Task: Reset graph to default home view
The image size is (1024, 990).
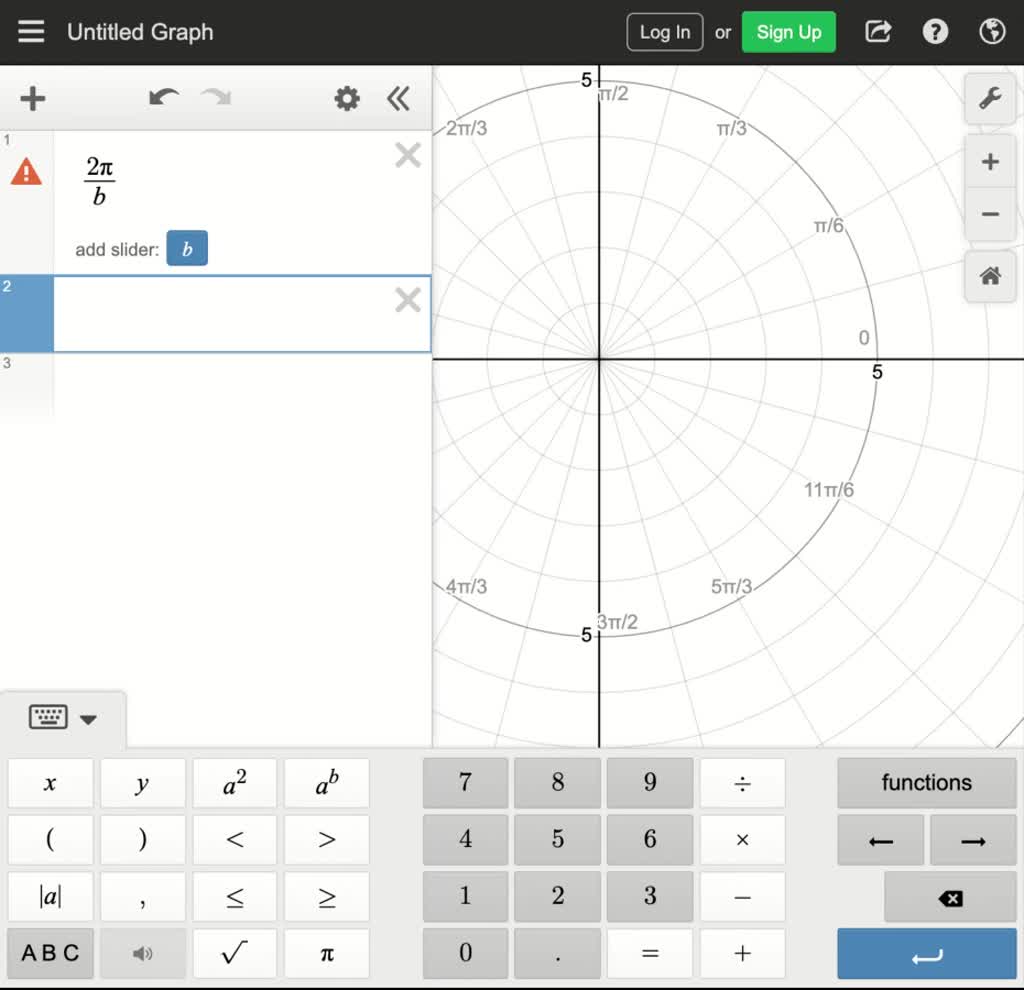Action: (990, 276)
